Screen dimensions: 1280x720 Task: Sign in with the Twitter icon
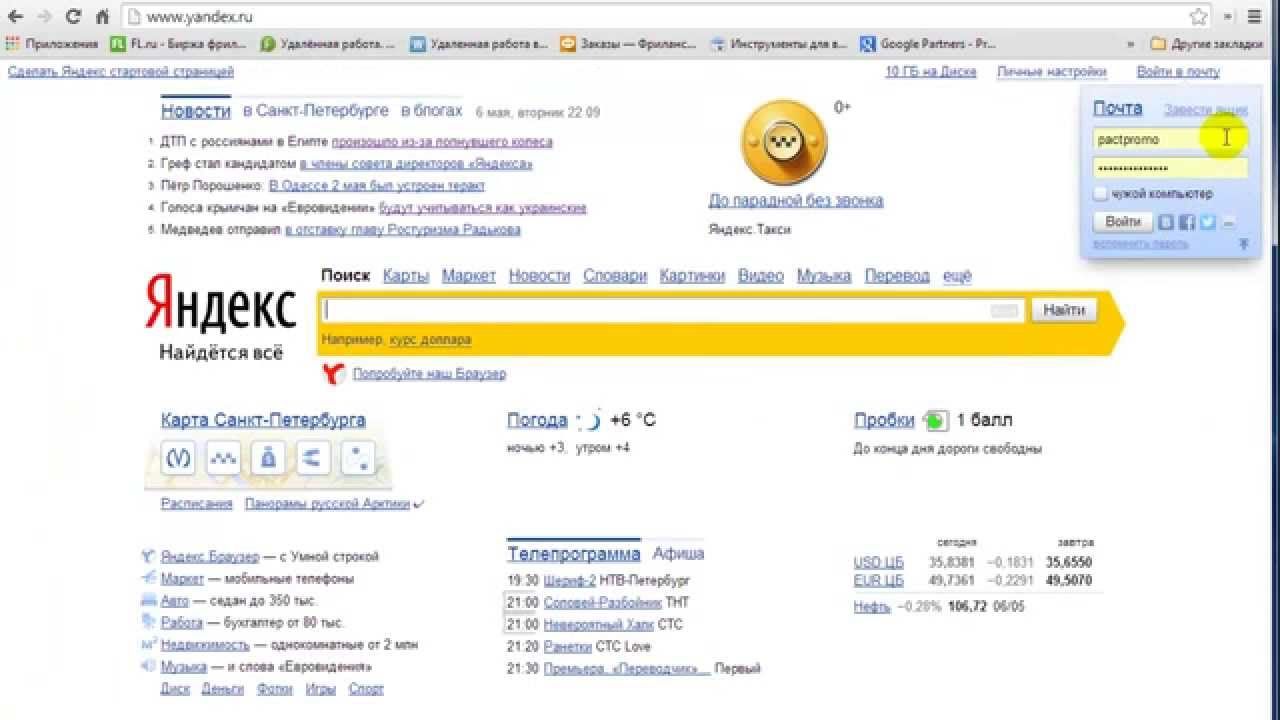click(1208, 222)
